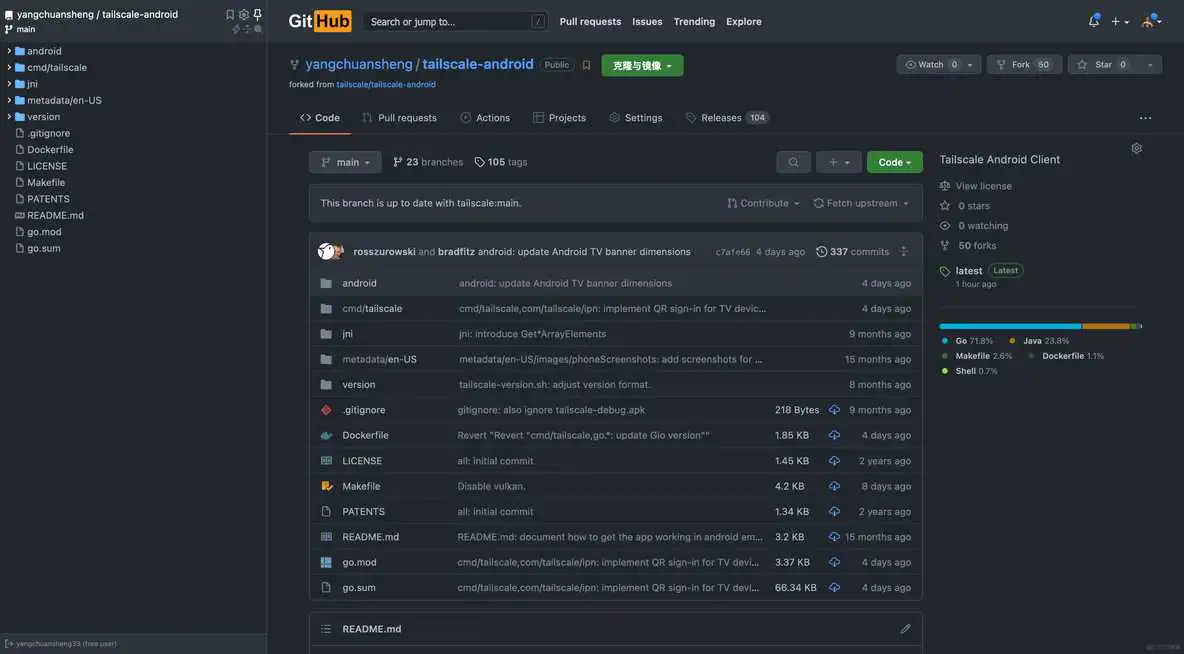The height and width of the screenshot is (654, 1184).
Task: Open the tailscale/tailscale-android upstream link
Action: point(386,85)
